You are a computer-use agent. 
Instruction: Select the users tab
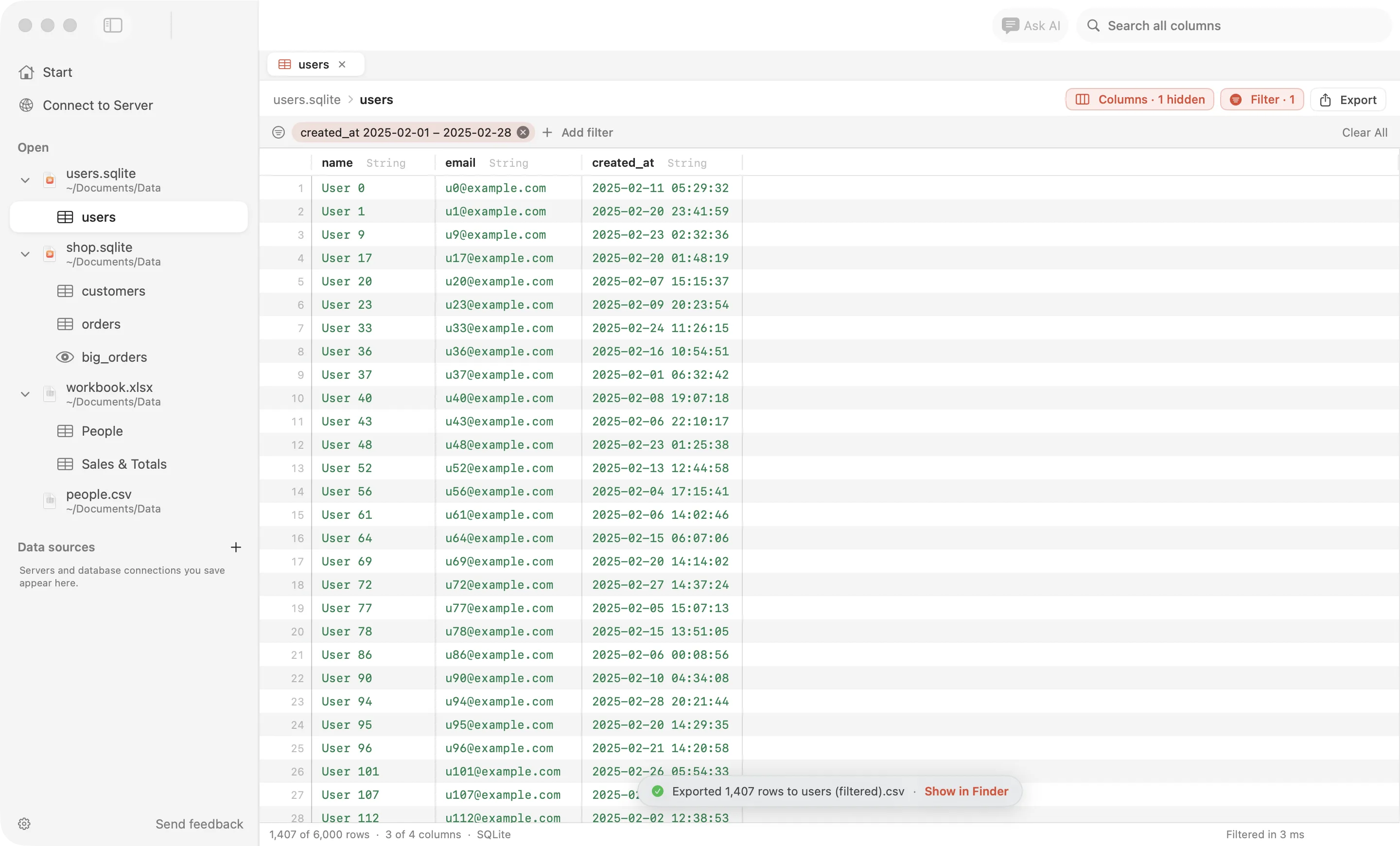click(x=315, y=65)
